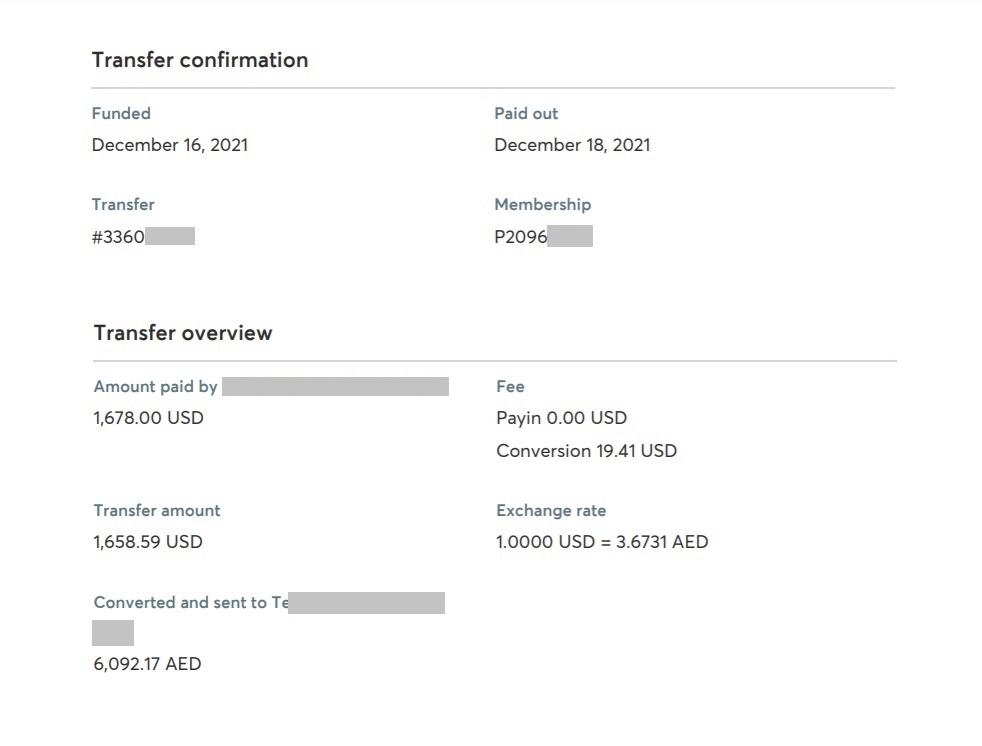Click the Transfer amount label
This screenshot has width=982, height=746.
(x=157, y=510)
